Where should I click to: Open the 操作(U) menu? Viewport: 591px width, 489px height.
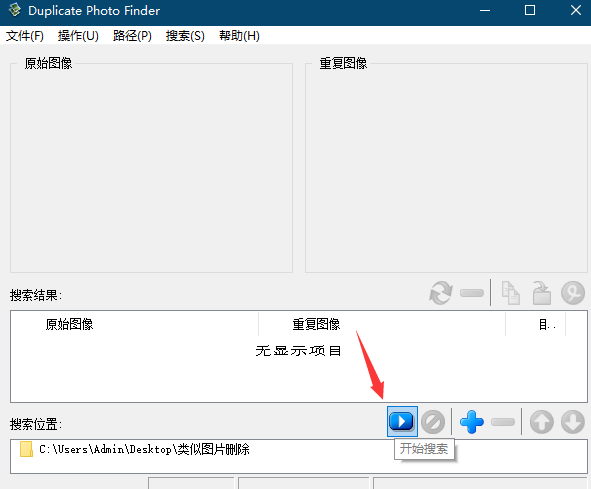(78, 36)
